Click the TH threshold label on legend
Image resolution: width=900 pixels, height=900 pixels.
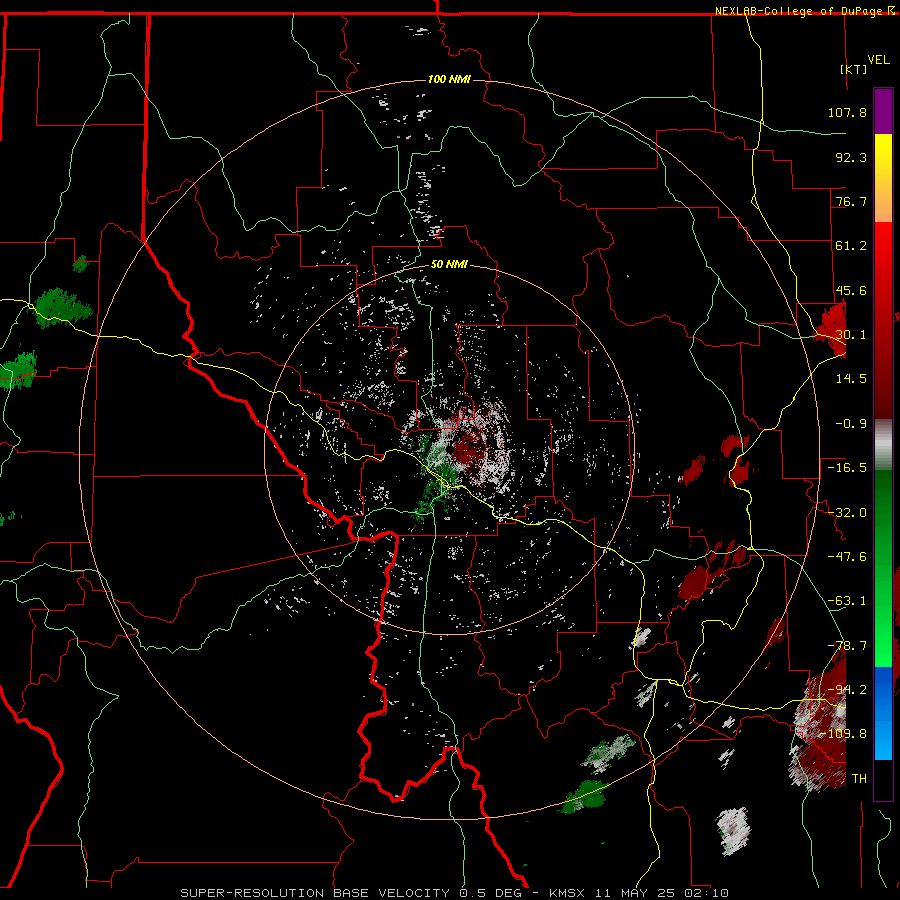click(859, 779)
